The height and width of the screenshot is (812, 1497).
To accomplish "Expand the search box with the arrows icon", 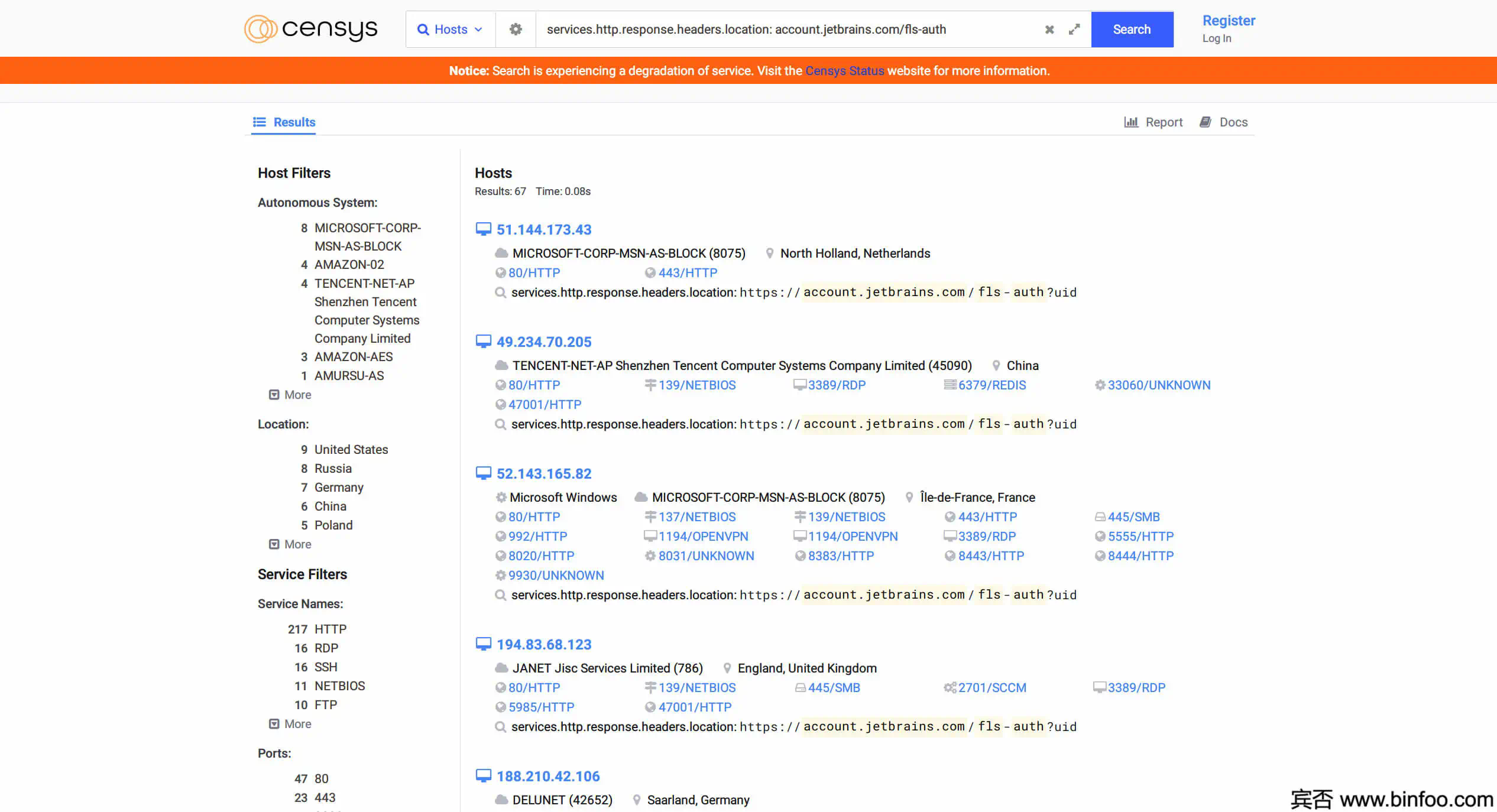I will click(1074, 29).
